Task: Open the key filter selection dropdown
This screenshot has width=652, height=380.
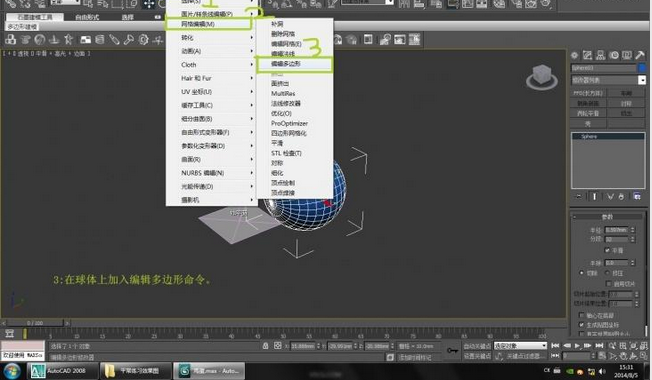Action: pos(520,346)
